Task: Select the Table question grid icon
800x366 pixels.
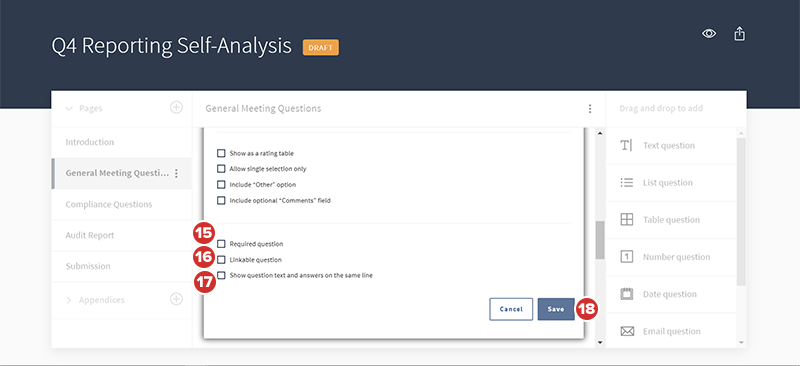Action: pyautogui.click(x=627, y=220)
